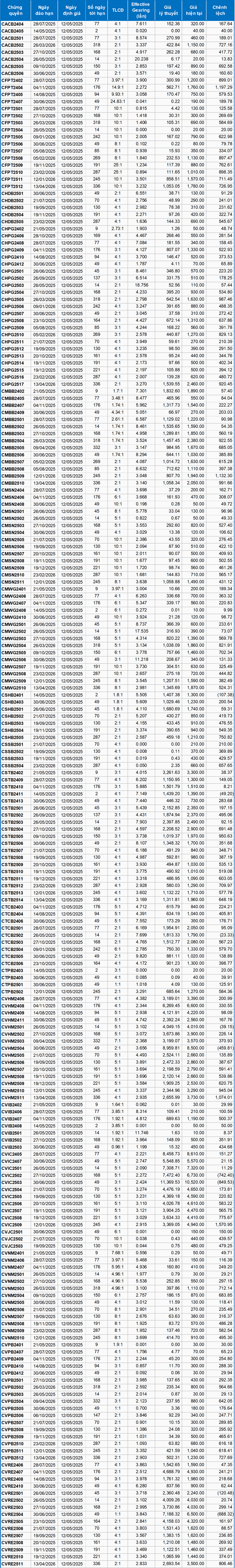Select gearing 18.756 in CHPG2503 row
The image size is (235, 1568).
[141, 286]
